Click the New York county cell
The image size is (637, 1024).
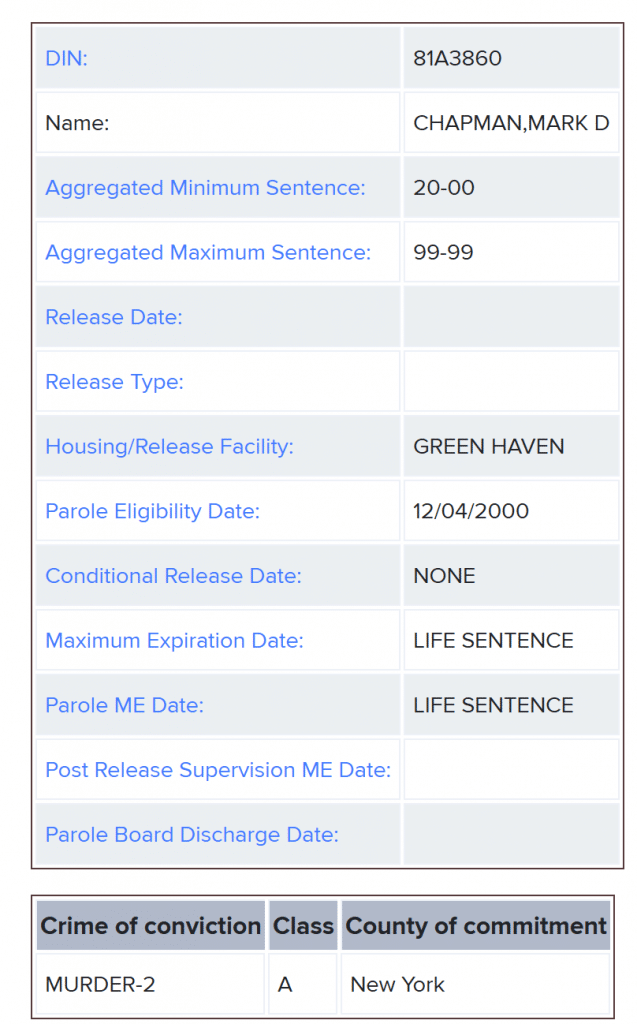point(397,985)
